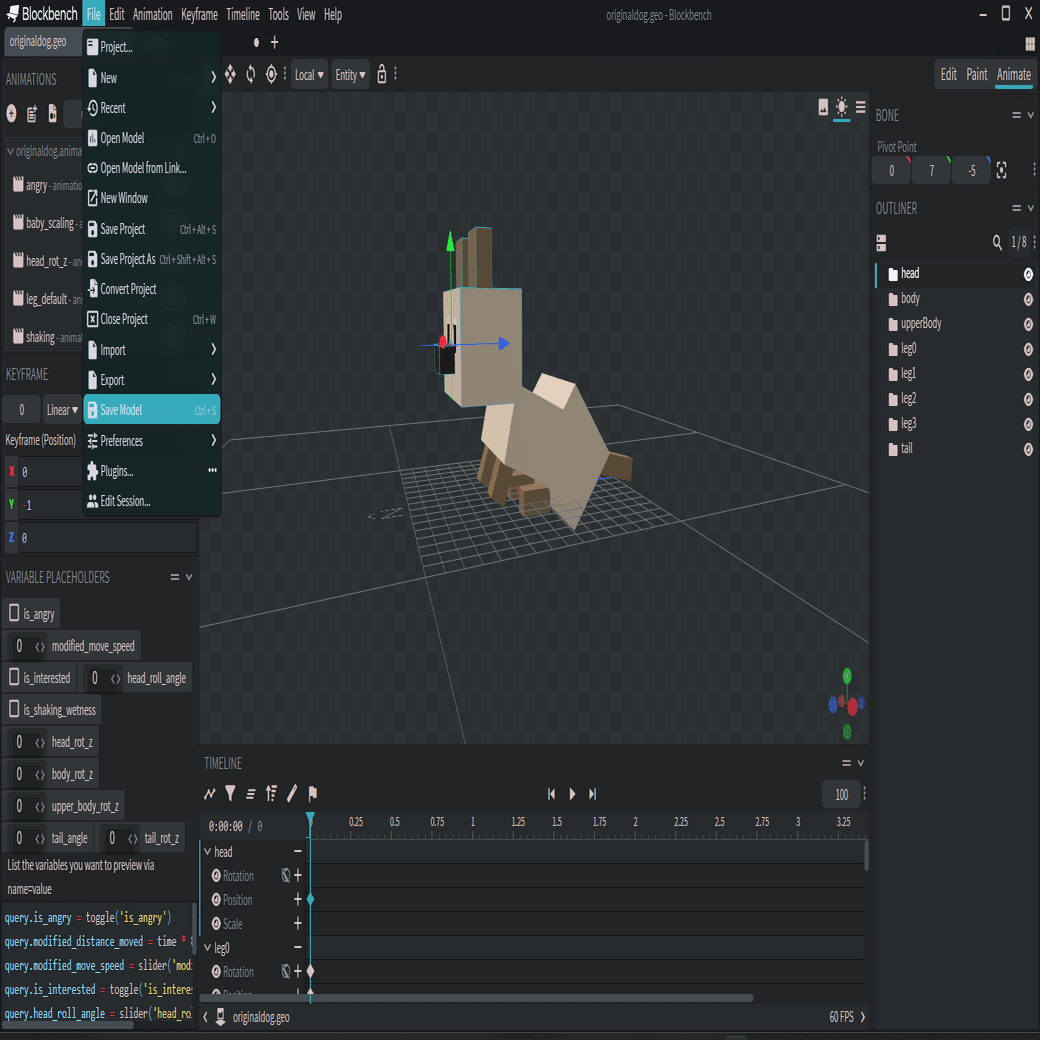Toggle visibility of upperBody bone
The image size is (1040, 1040).
point(1027,324)
